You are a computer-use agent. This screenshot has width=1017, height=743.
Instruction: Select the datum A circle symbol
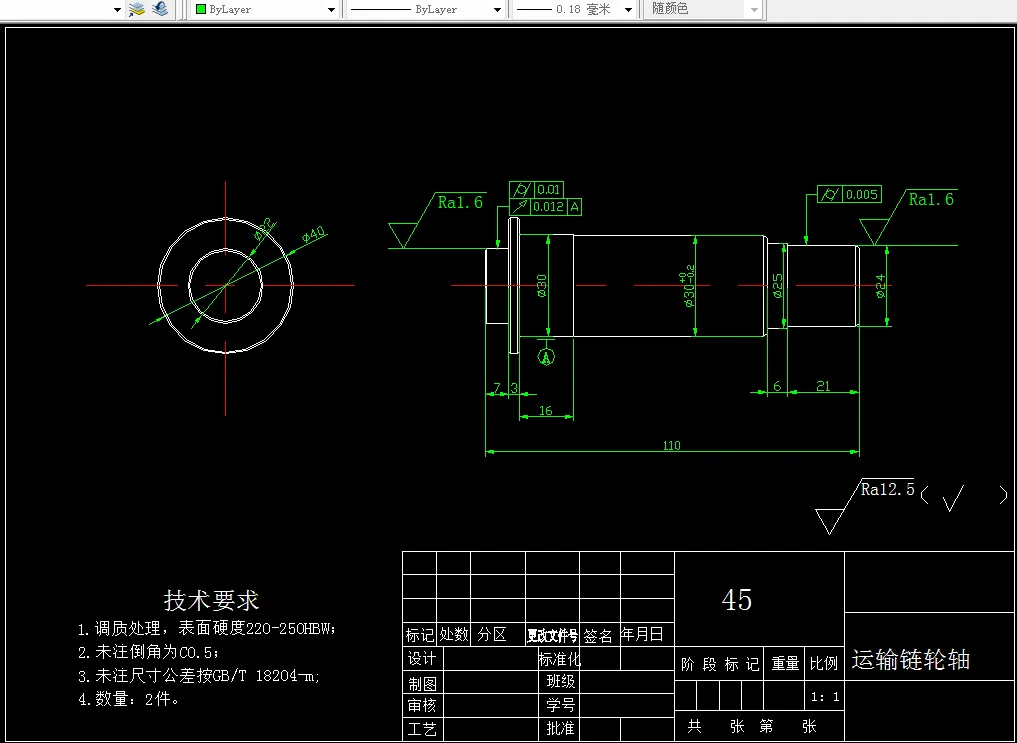(x=547, y=357)
